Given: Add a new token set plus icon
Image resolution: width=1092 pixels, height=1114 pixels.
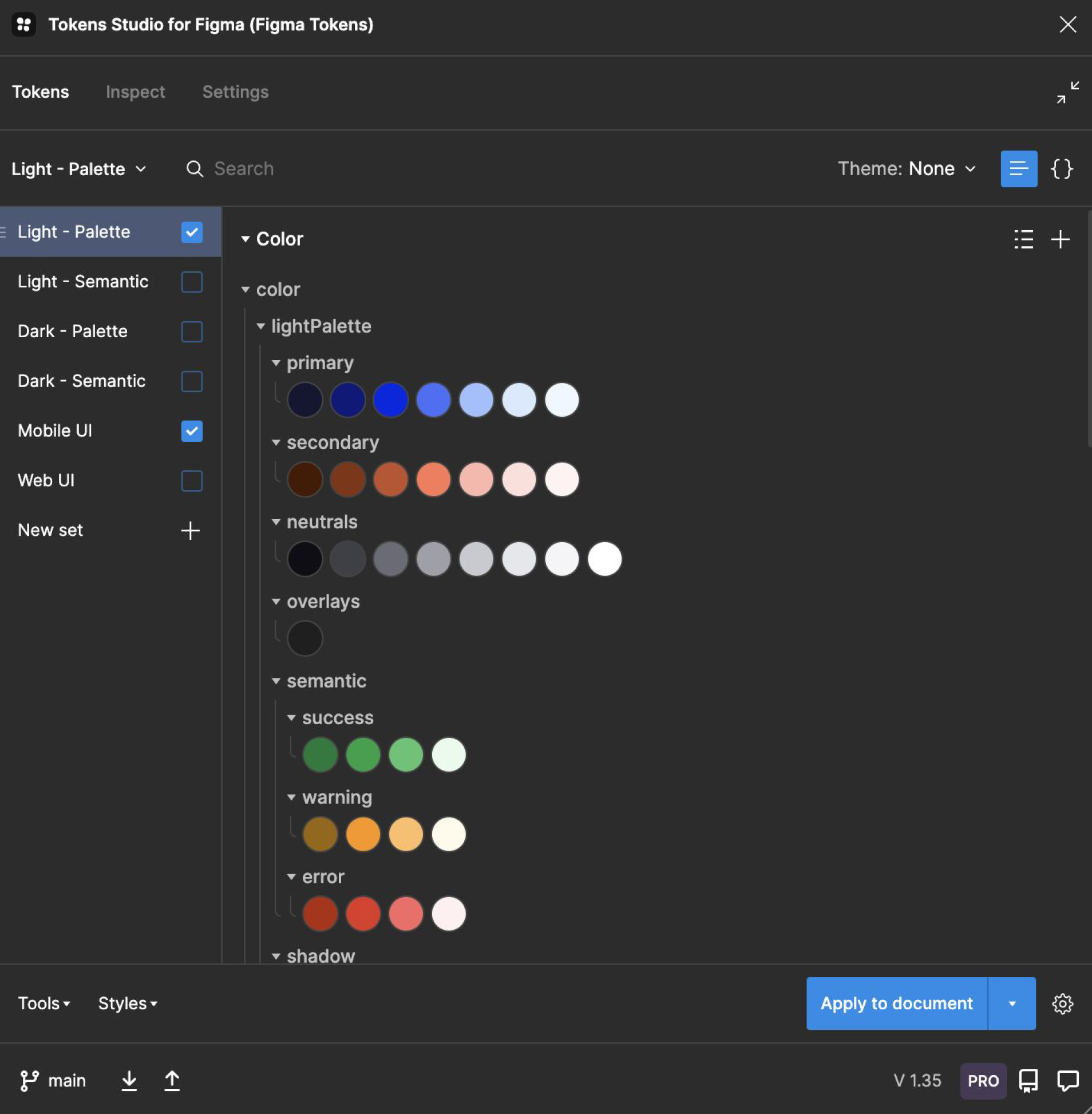Looking at the screenshot, I should [x=191, y=531].
